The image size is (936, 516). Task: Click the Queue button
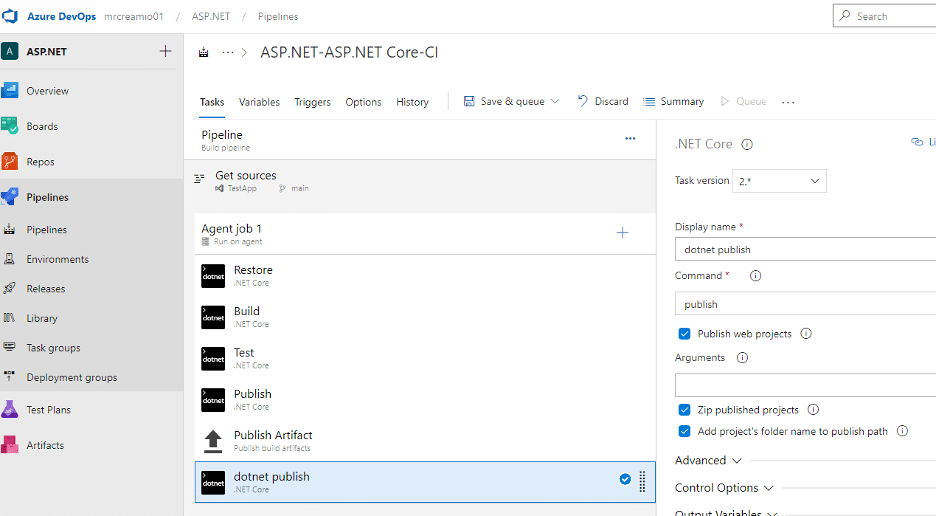click(743, 102)
